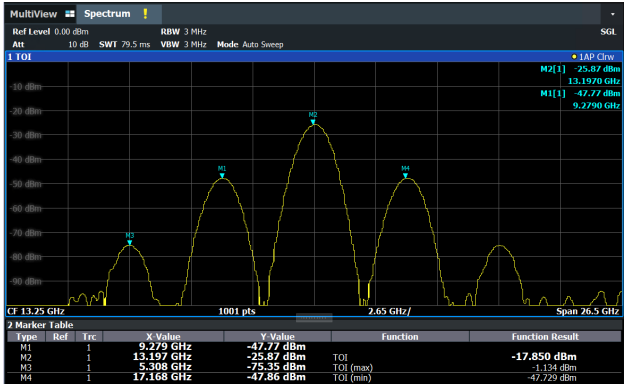
Task: Click the SWT 79.5 ms sweep time
Action: (124, 44)
